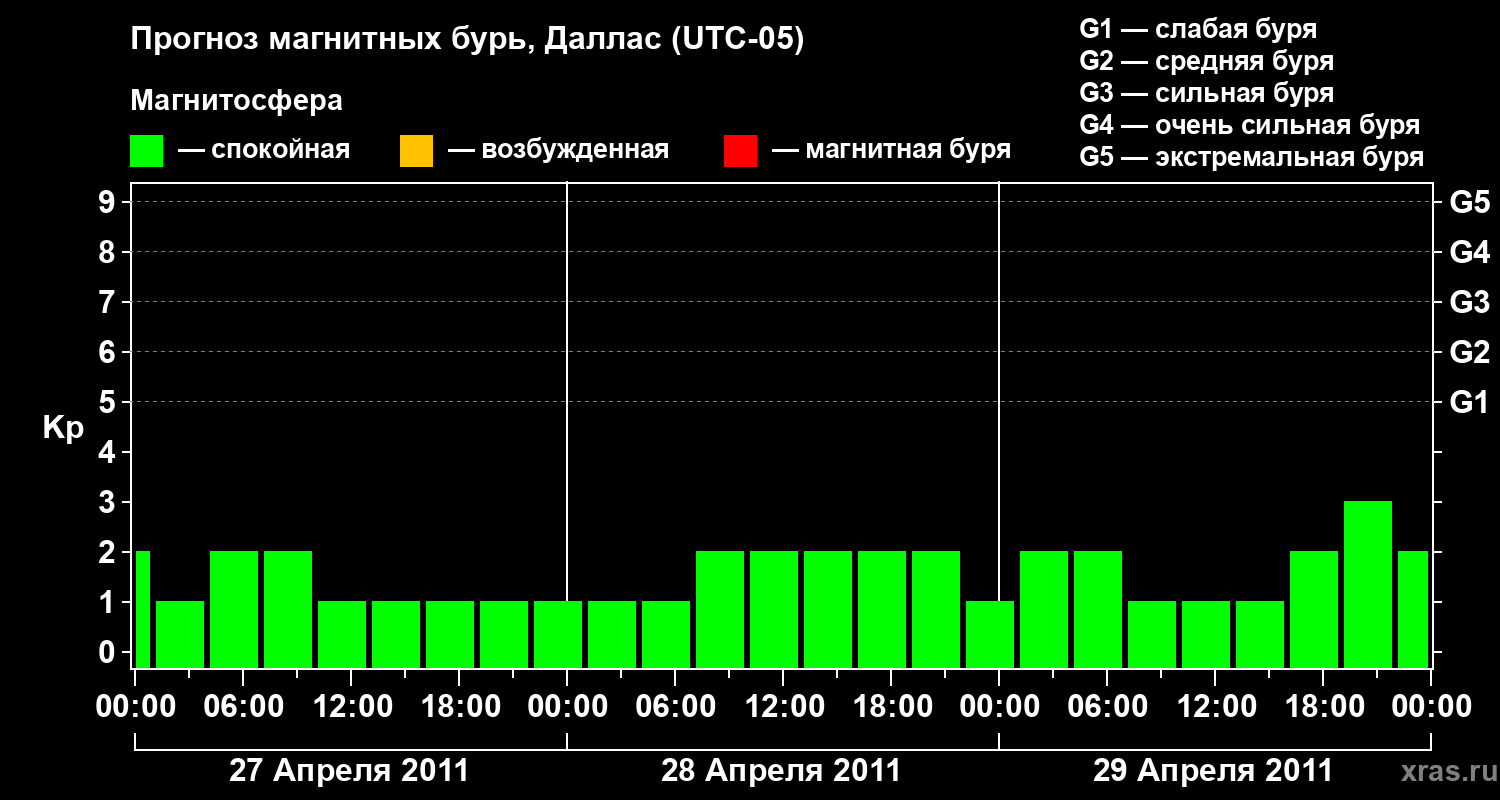Click the '18:00' time label above 27 Апреля

[459, 707]
